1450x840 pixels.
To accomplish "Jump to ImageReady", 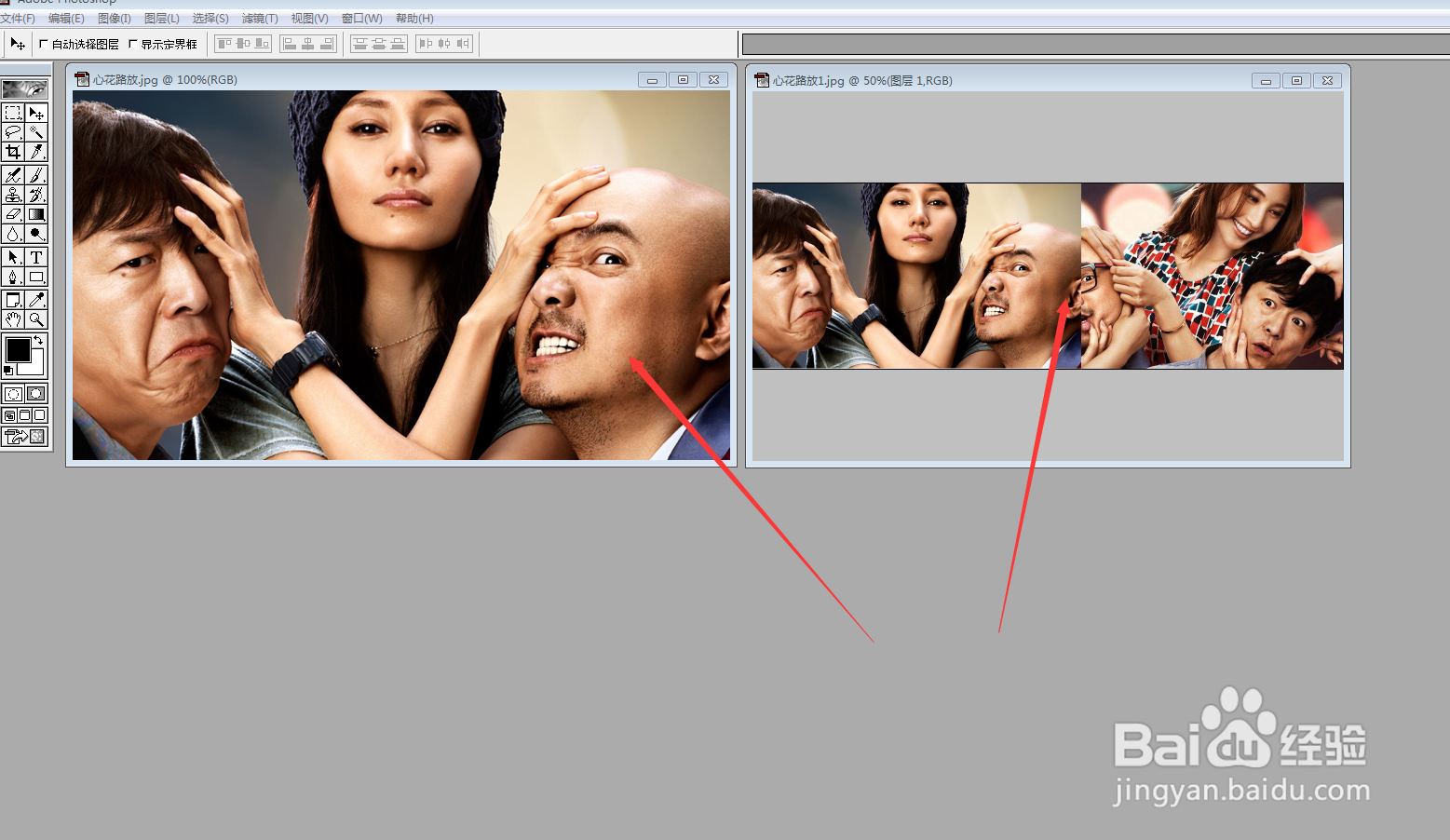I will 25,437.
